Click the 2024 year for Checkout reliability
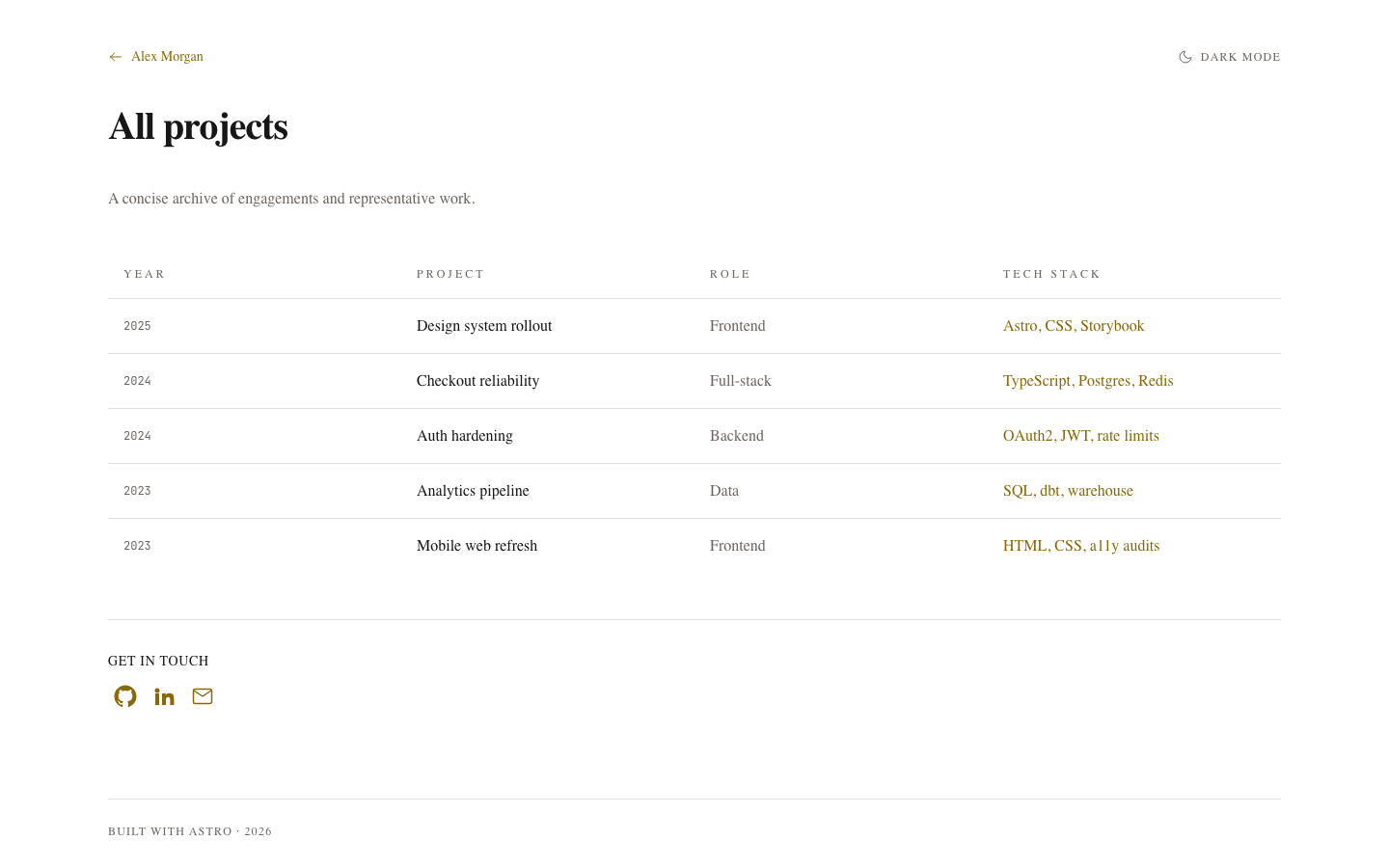 pos(137,381)
